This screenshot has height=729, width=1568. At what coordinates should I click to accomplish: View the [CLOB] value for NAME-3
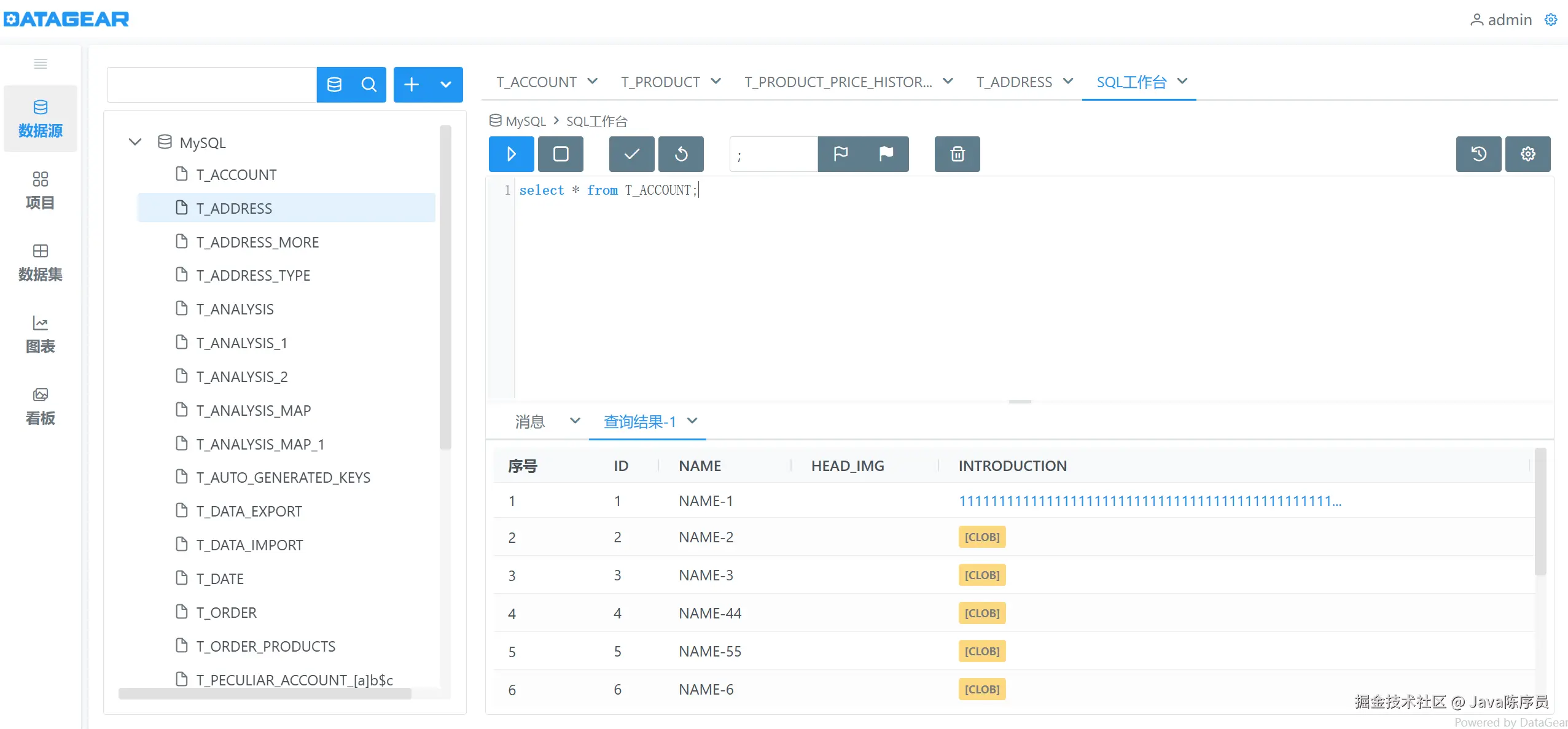pos(982,575)
